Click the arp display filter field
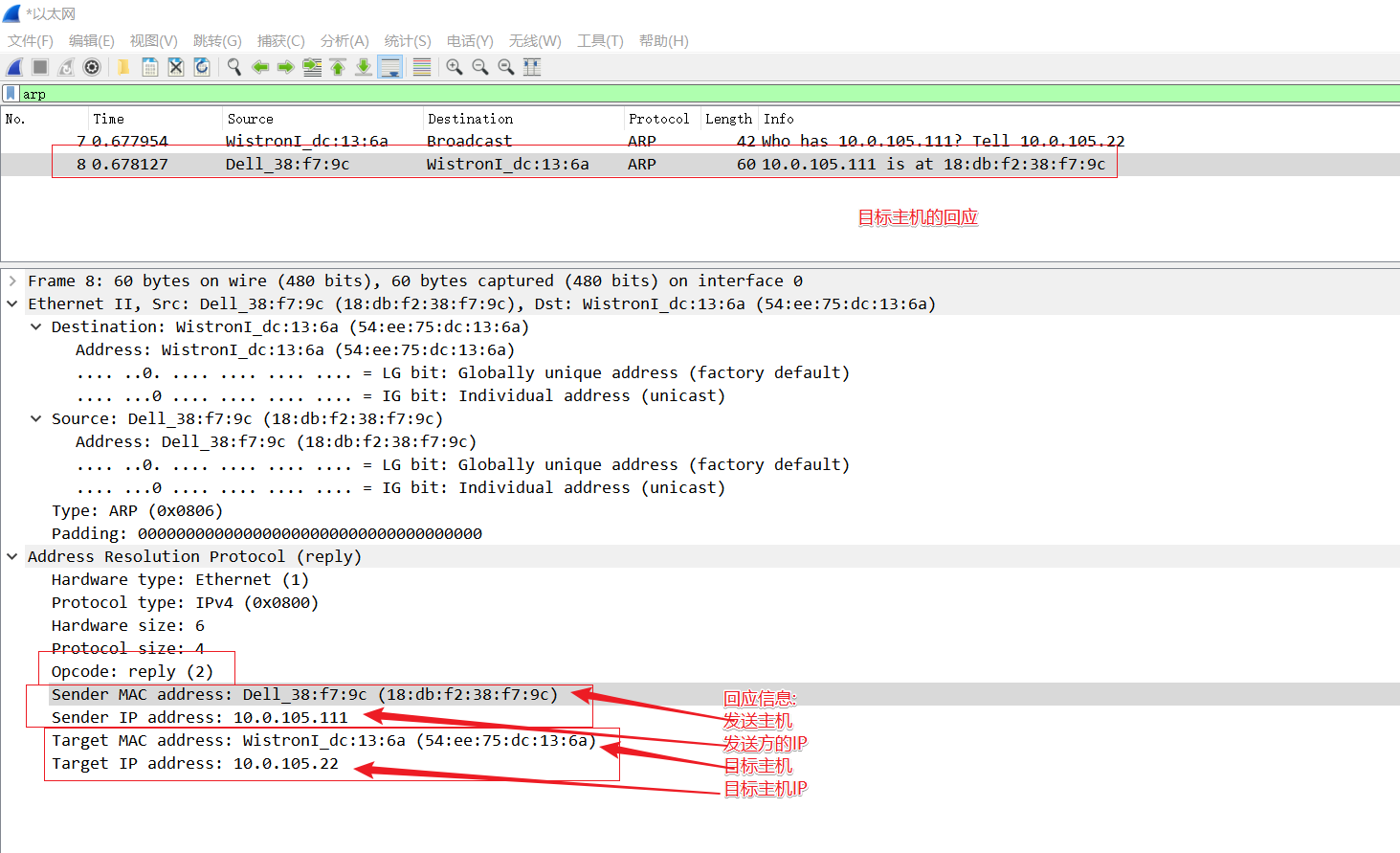This screenshot has width=1400, height=853. (x=709, y=94)
